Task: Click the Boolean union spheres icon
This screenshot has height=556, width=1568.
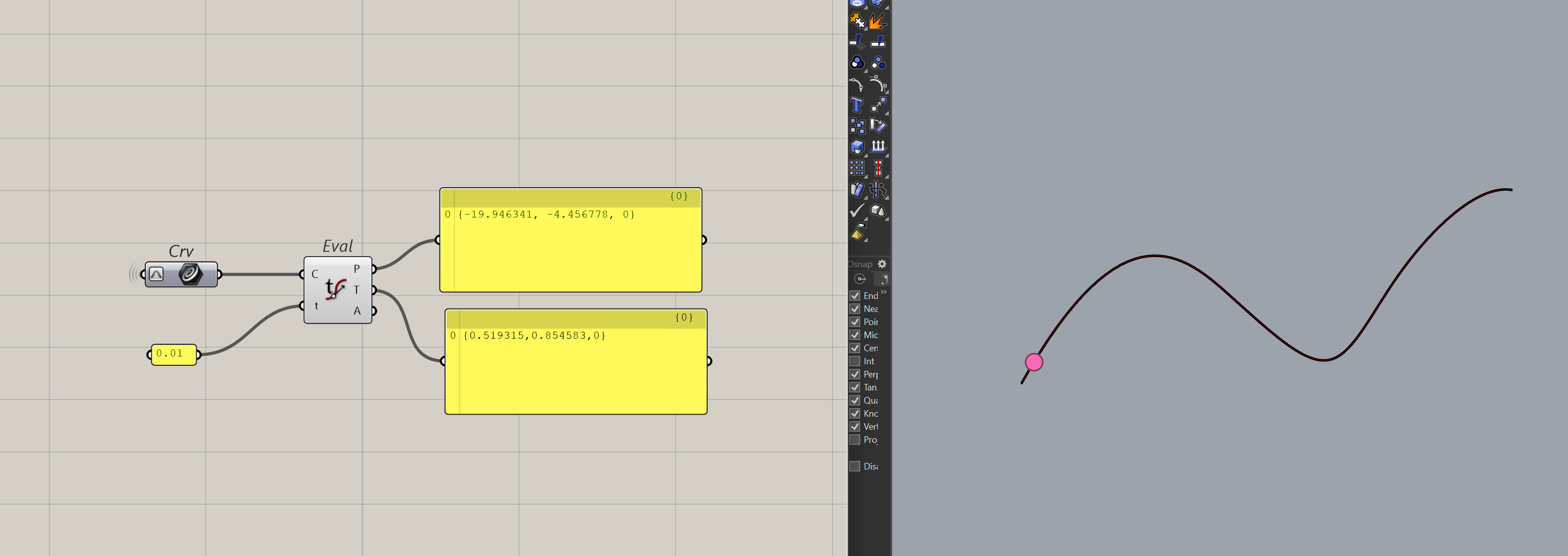Action: (x=857, y=63)
